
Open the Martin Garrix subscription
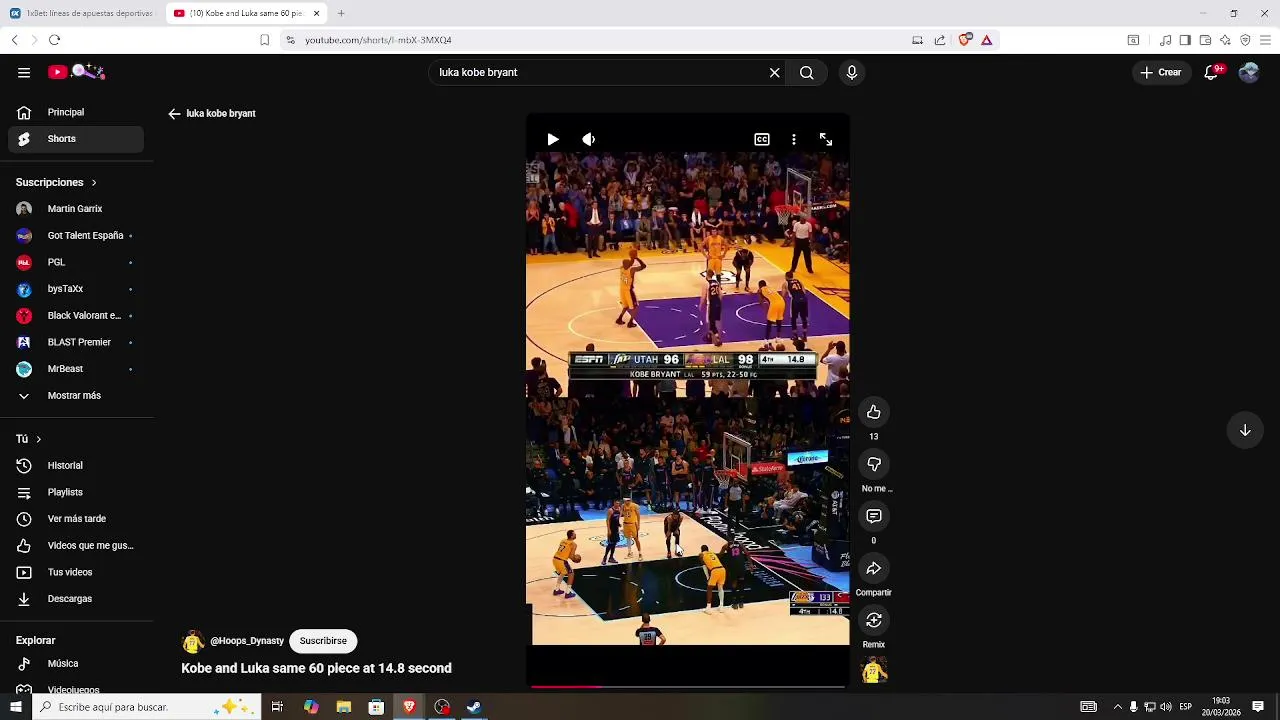pos(76,209)
